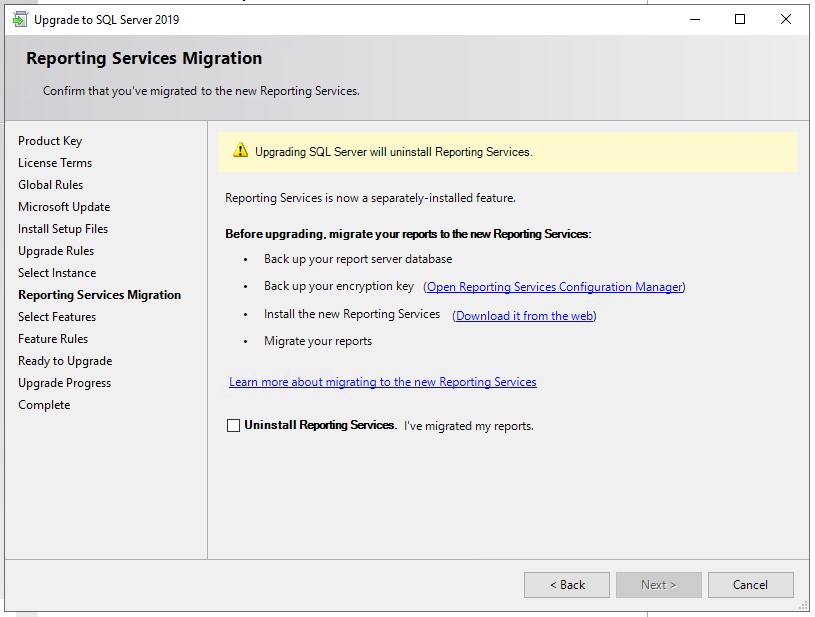Click 'I've migrated my reports.' text
Viewport: 815px width, 617px height.
tap(469, 426)
